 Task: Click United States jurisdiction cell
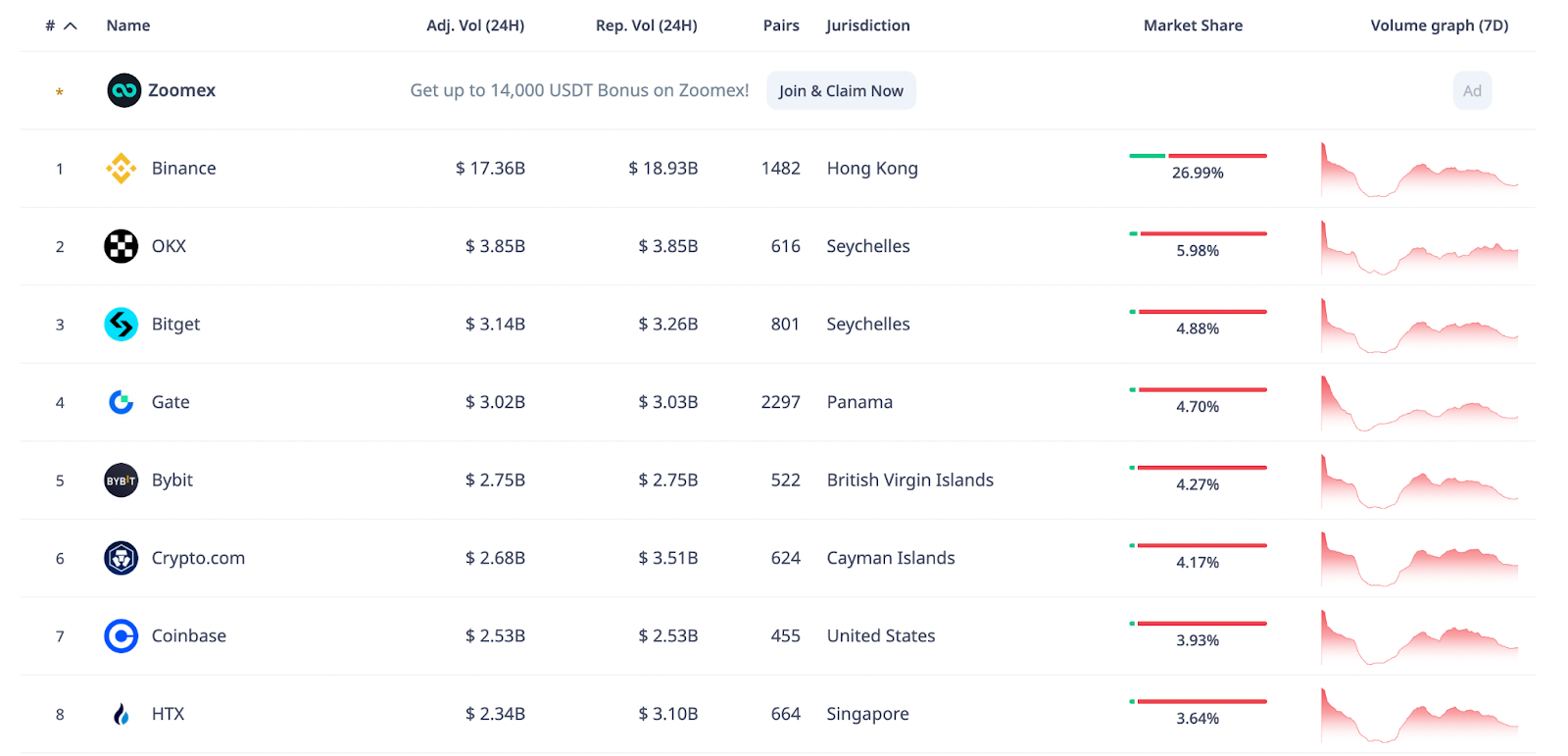881,636
